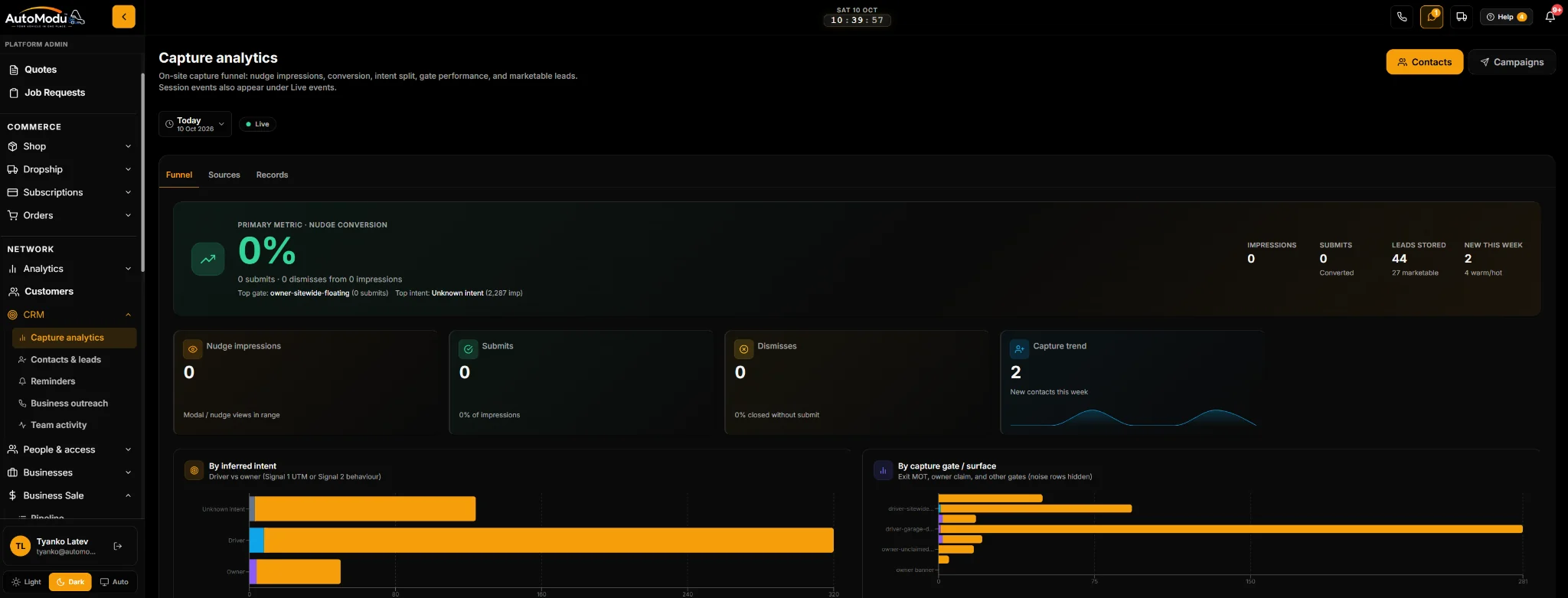The height and width of the screenshot is (598, 1568).
Task: Expand the Shop menu in the sidebar
Action: (70, 146)
